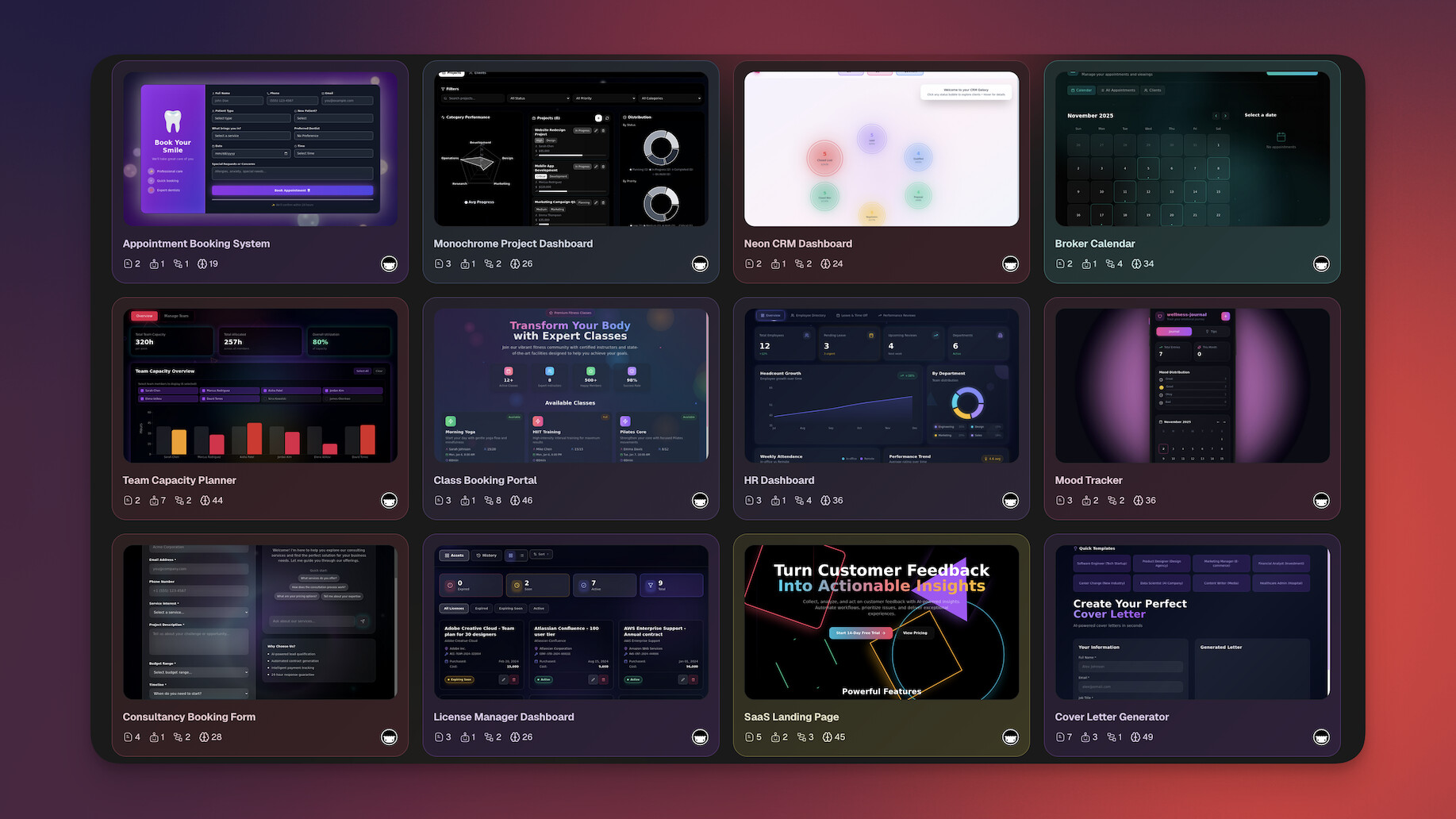The image size is (1456, 819).
Task: Open the Mood Tracker preview thumbnail
Action: 1192,386
